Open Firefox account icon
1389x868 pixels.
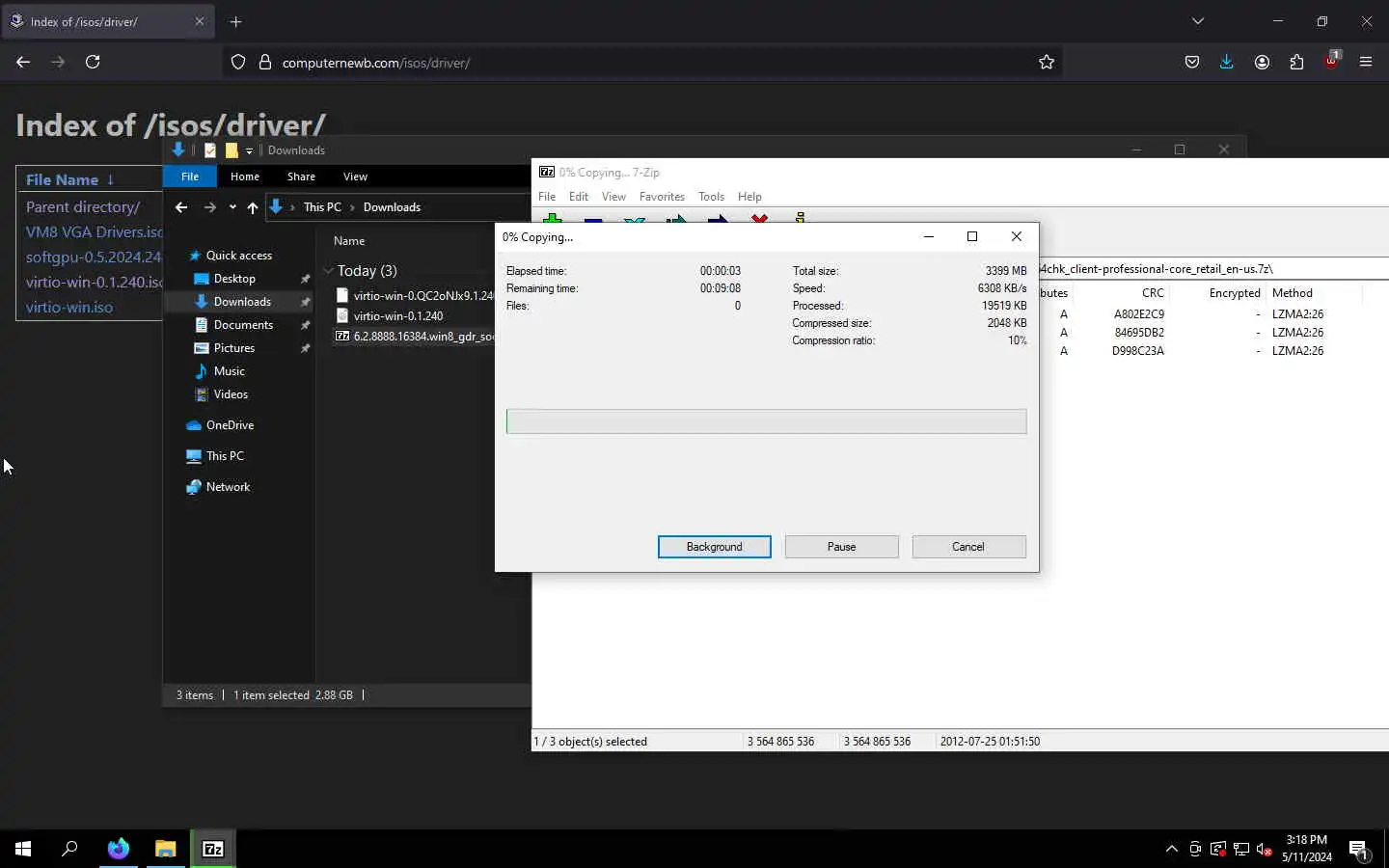(1262, 62)
